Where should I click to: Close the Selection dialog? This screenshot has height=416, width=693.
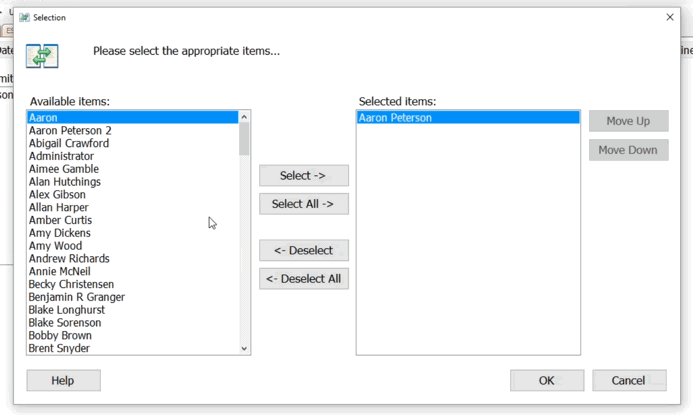[x=670, y=17]
